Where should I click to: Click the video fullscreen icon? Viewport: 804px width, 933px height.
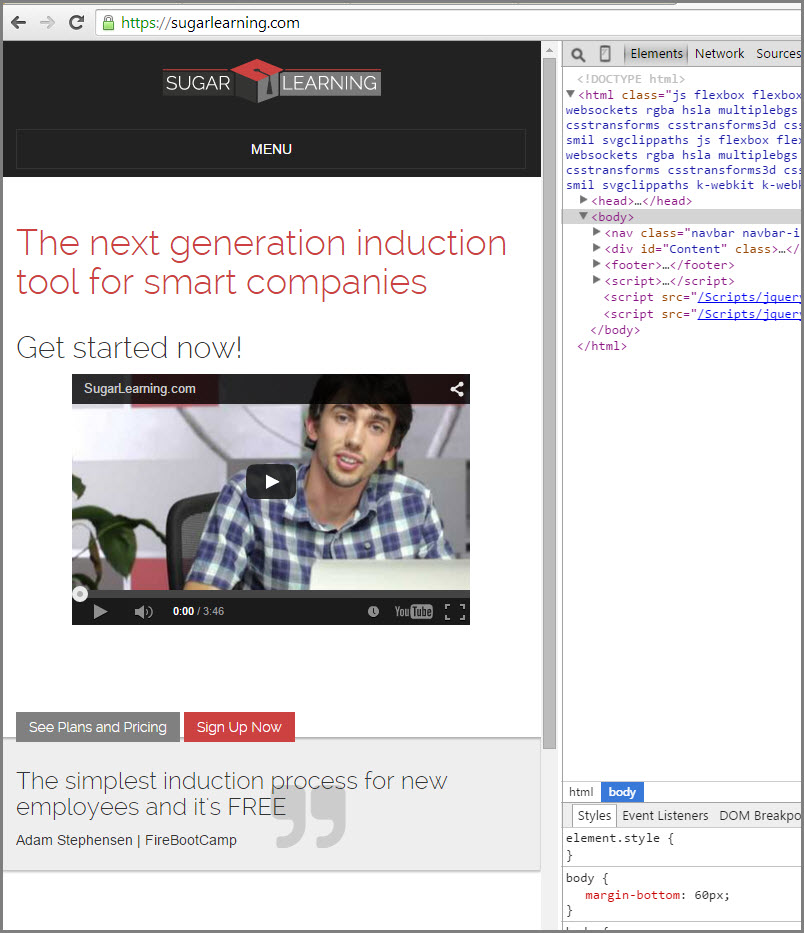point(455,611)
